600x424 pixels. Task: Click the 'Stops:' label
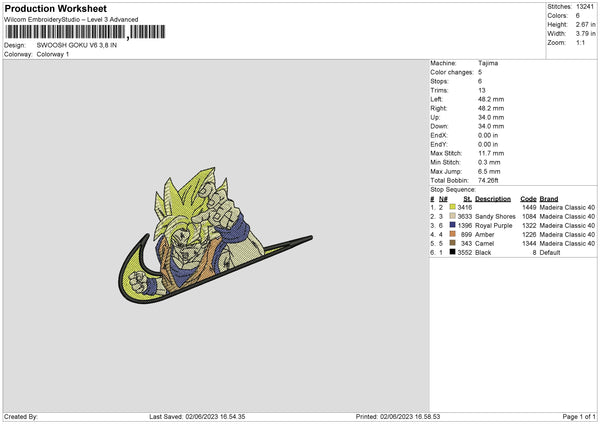(439, 81)
